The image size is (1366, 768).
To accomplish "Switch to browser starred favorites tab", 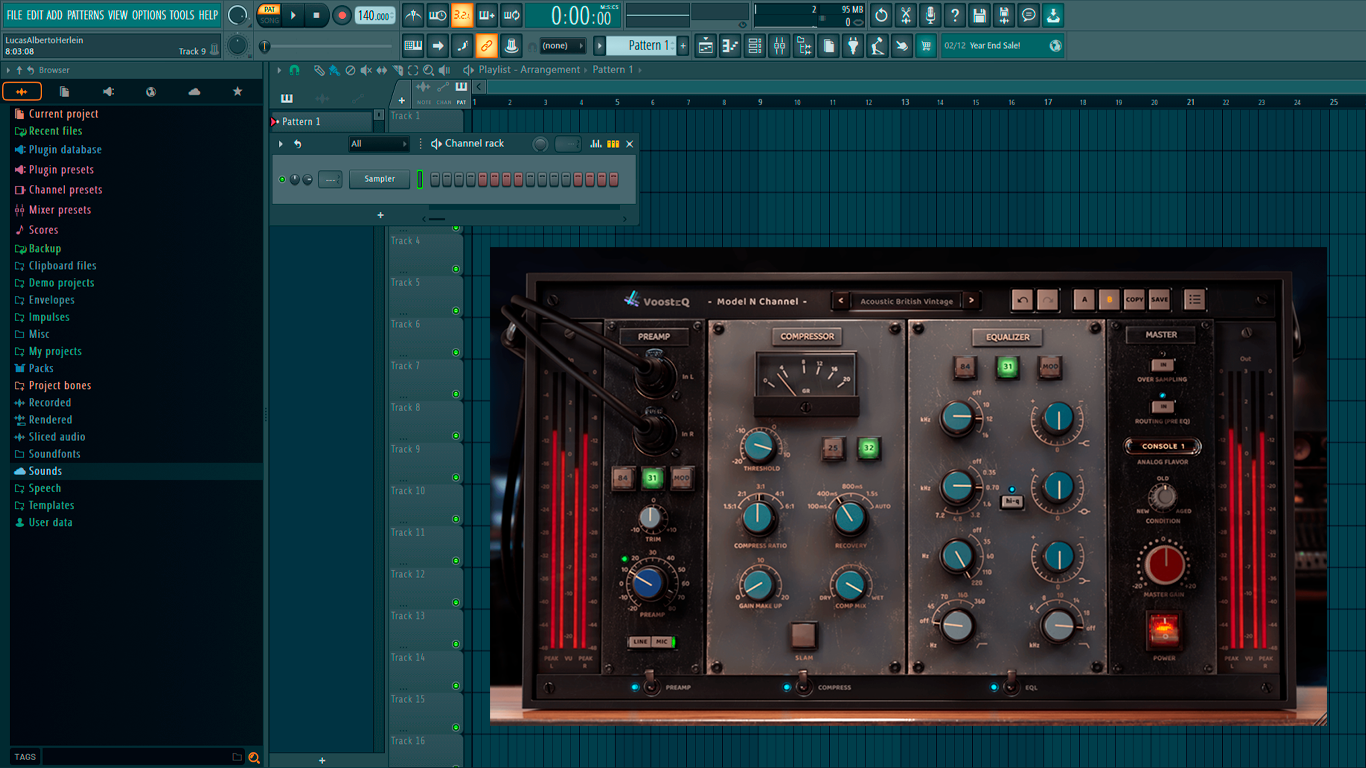I will [237, 92].
